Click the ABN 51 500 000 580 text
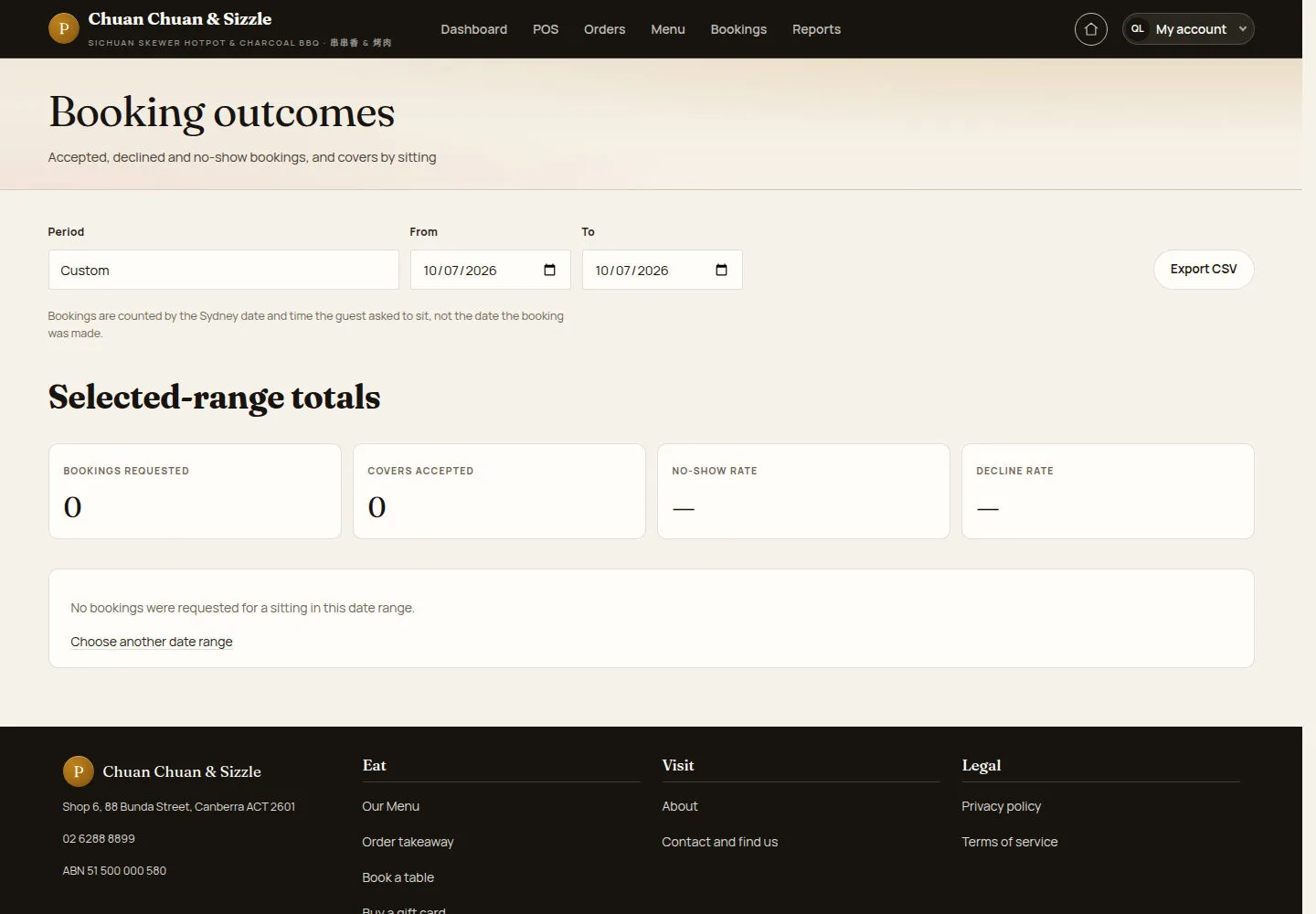Image resolution: width=1316 pixels, height=914 pixels. [114, 870]
